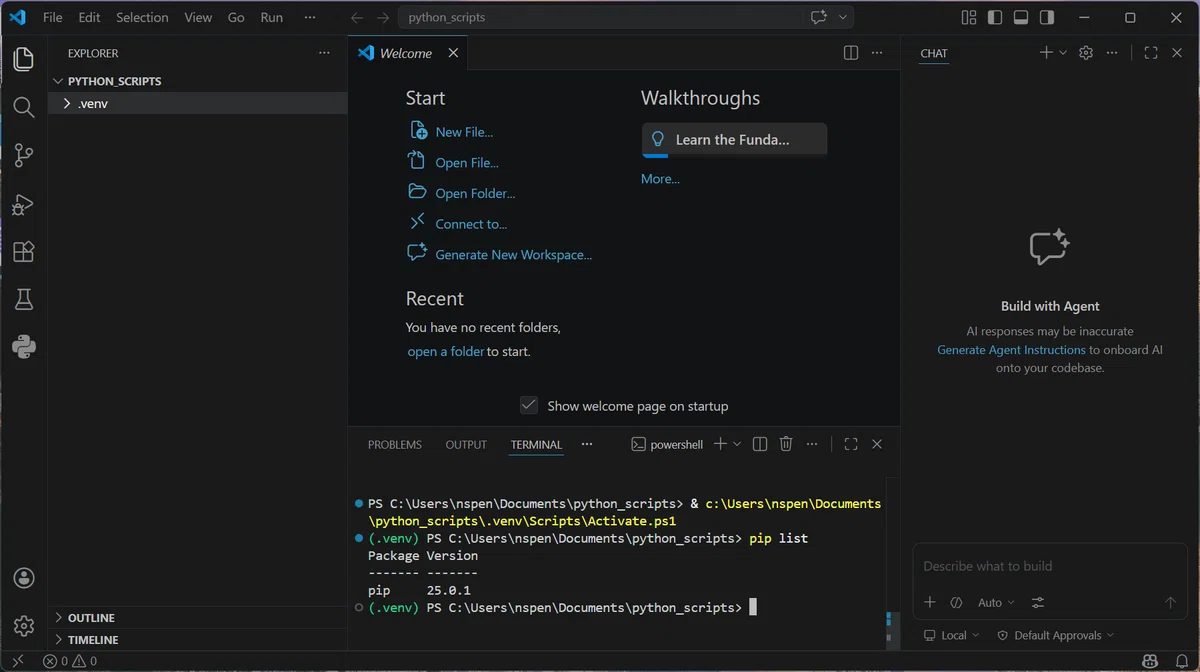The image size is (1200, 672).
Task: Uncheck Show welcome page on startup
Action: point(529,405)
